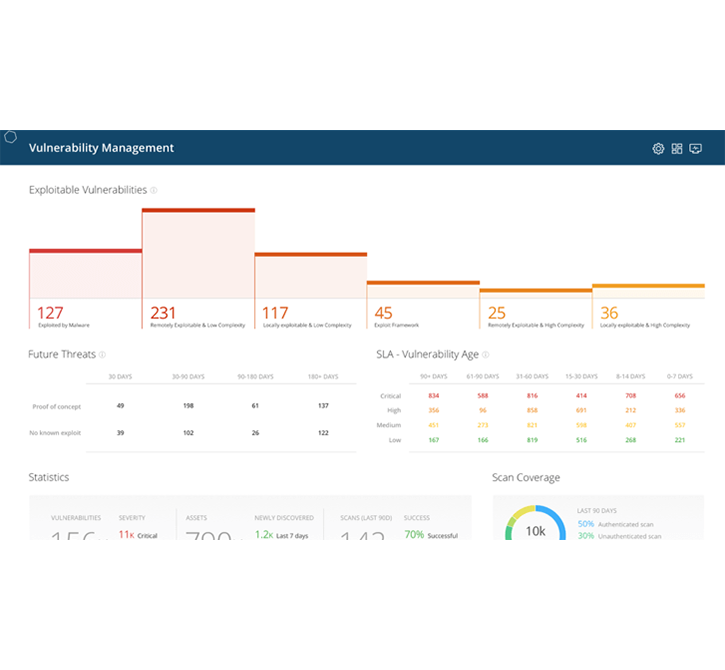Select the 231 Remotely Exploitable Low Complexity card

[x=198, y=269]
